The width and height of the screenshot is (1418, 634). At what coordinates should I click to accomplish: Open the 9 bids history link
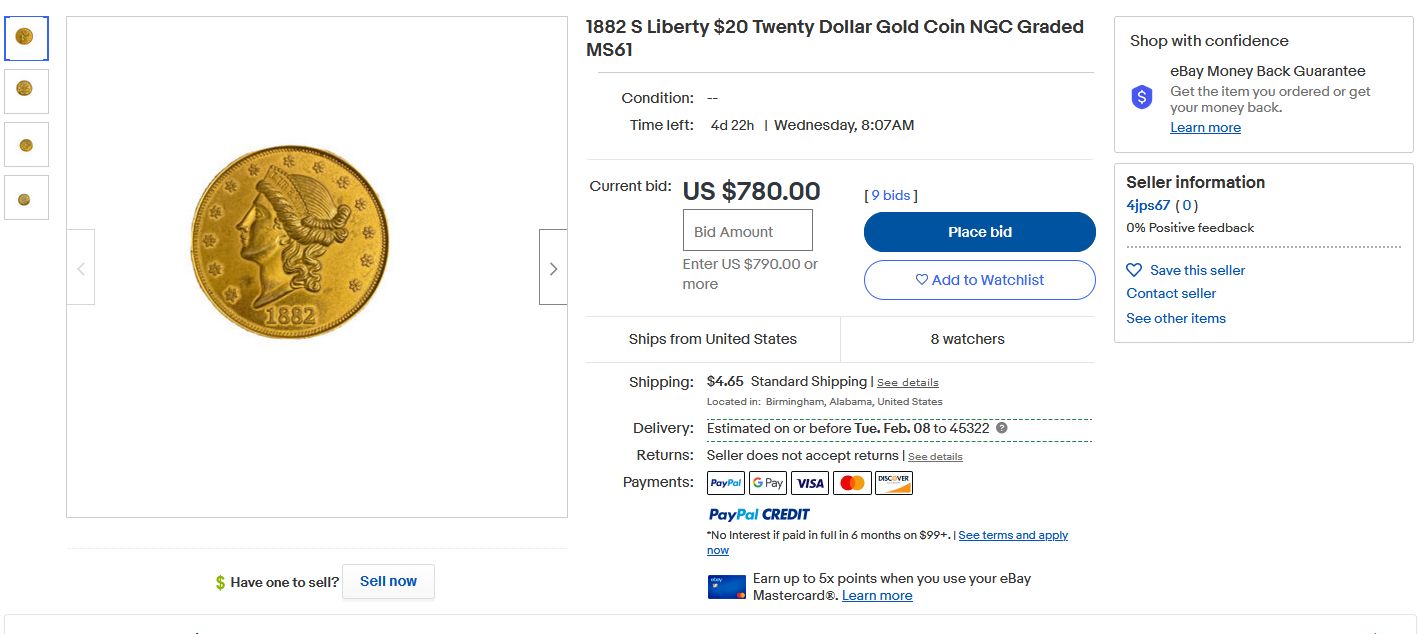coord(890,195)
